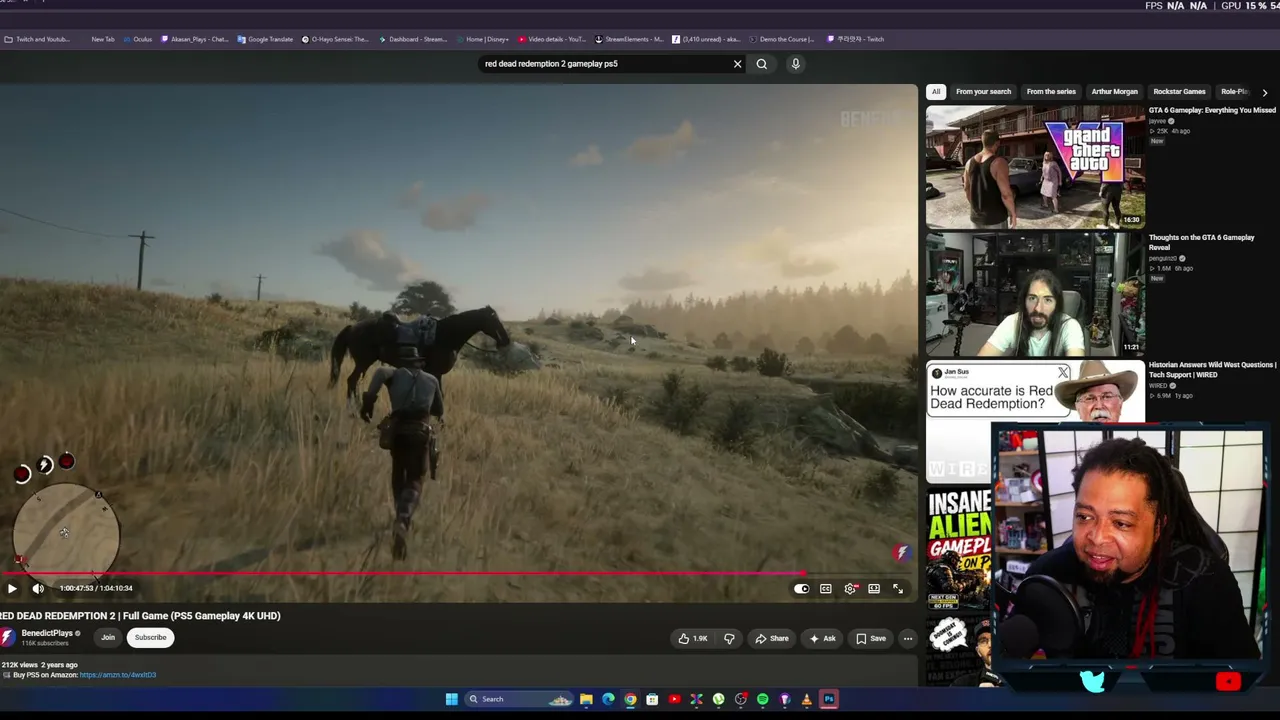The height and width of the screenshot is (720, 1280).
Task: Switch the player to theater mode
Action: click(x=874, y=589)
